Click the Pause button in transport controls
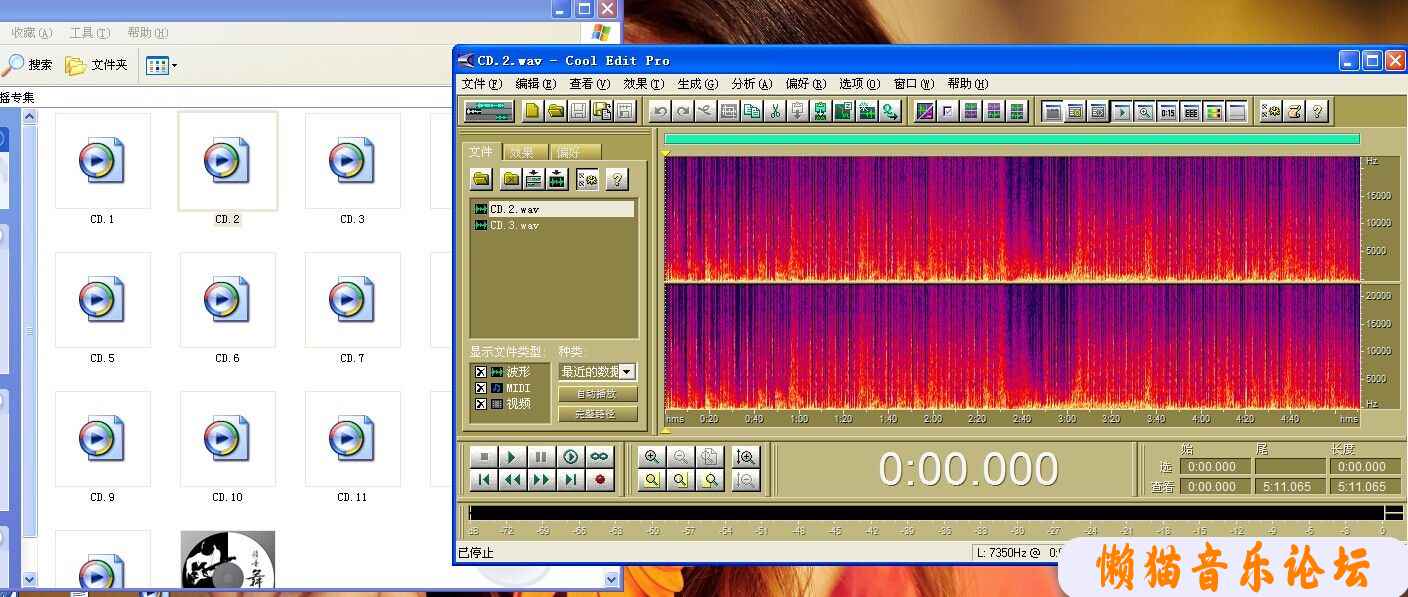This screenshot has width=1408, height=597. pyautogui.click(x=541, y=457)
